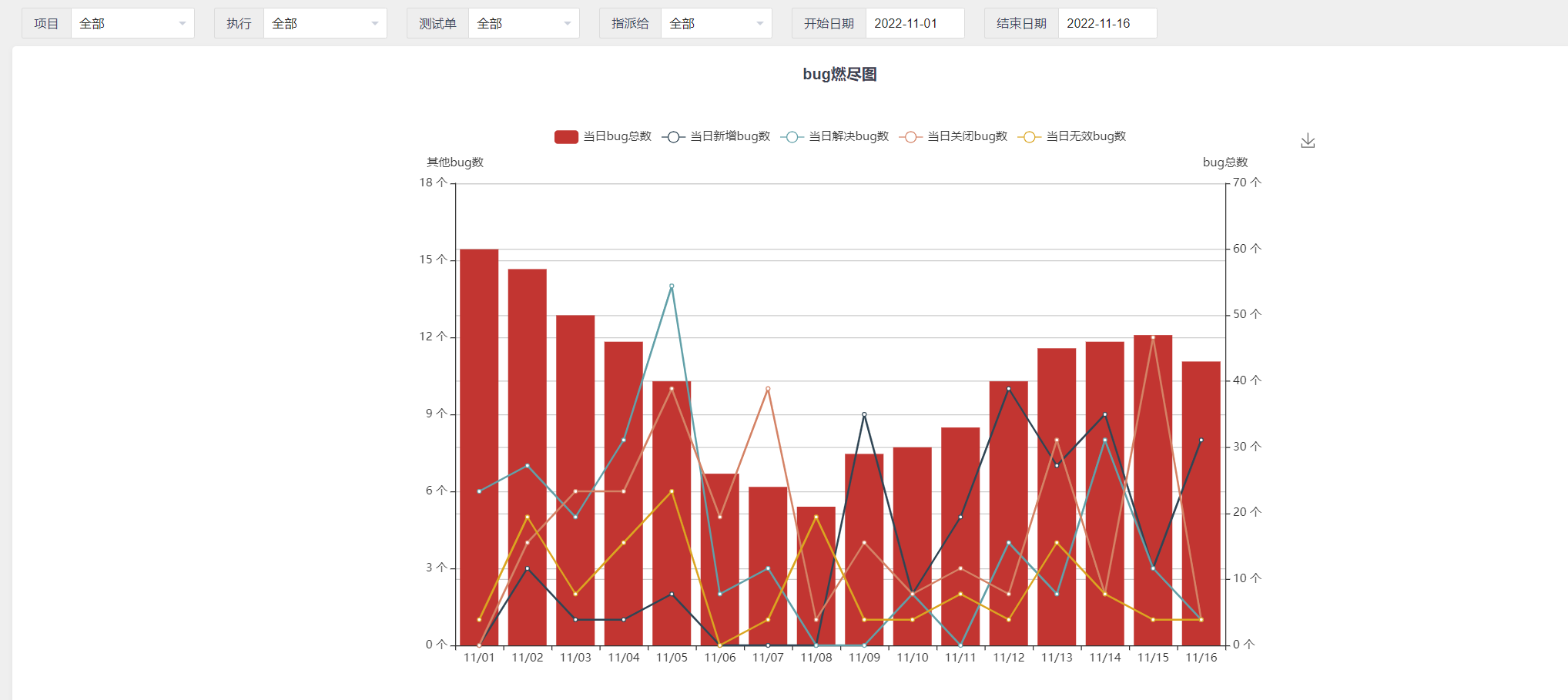1568x700 pixels.
Task: Open the 项目 dropdown
Action: (x=132, y=23)
